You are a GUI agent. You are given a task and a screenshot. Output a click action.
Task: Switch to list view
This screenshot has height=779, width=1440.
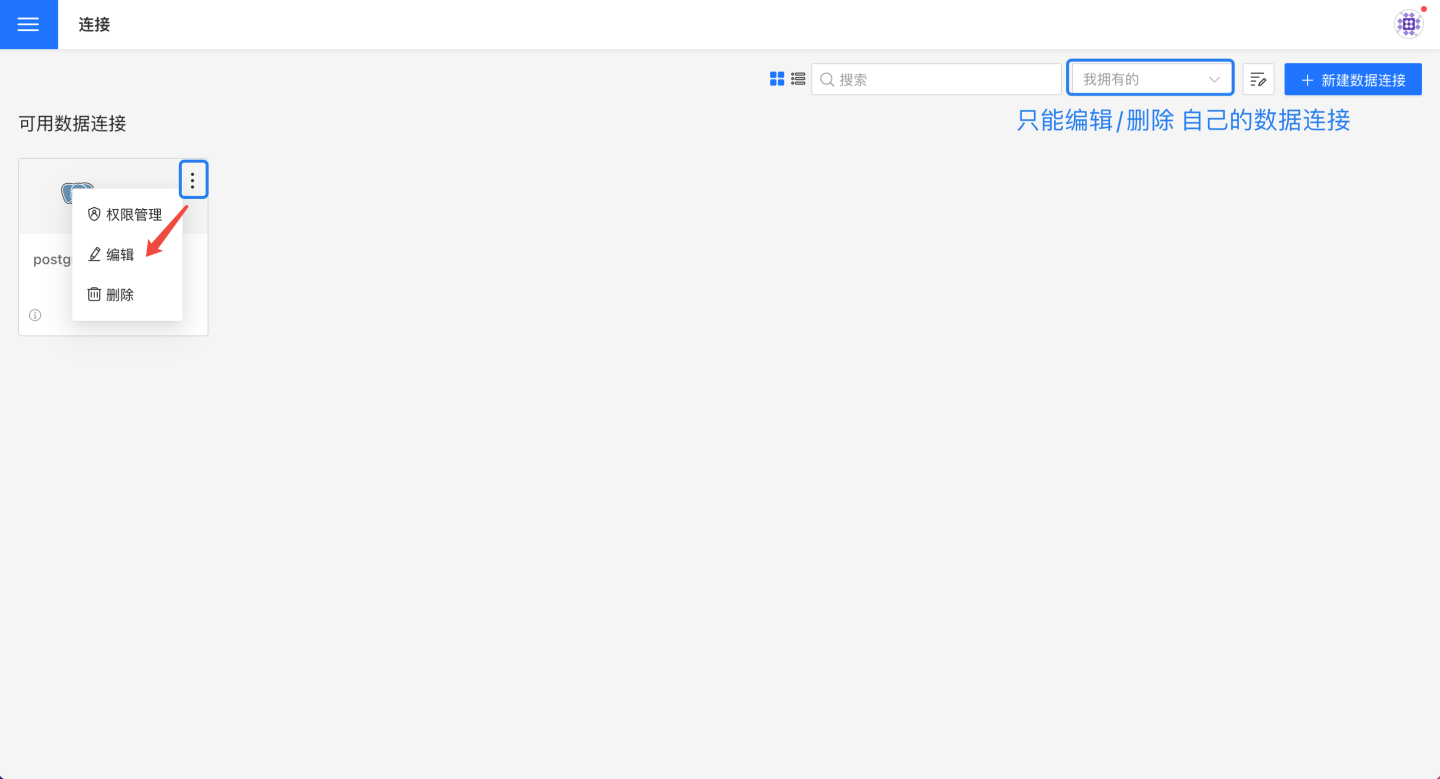pyautogui.click(x=798, y=79)
